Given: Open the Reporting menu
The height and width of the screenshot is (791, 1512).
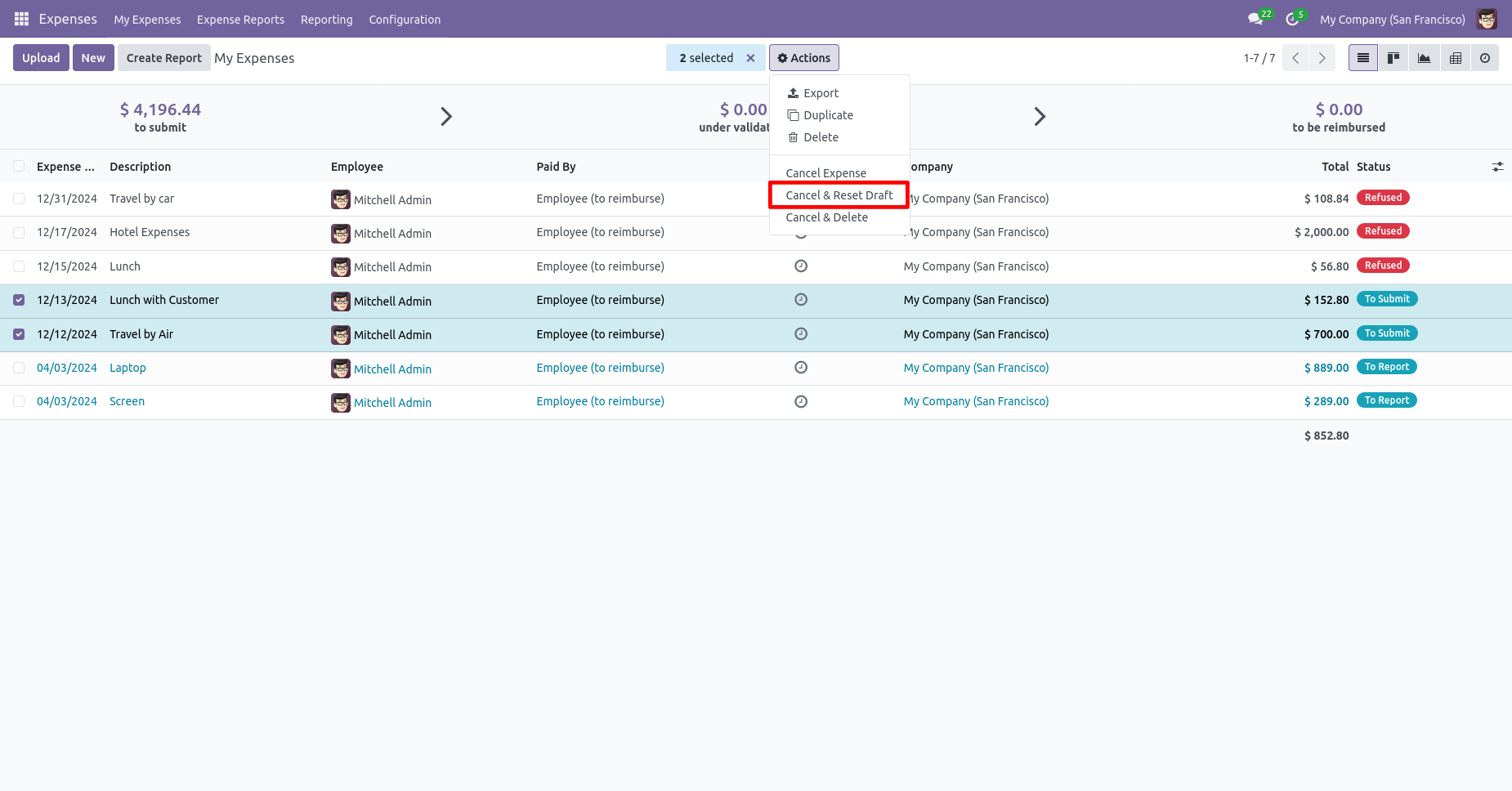Looking at the screenshot, I should [x=327, y=20].
